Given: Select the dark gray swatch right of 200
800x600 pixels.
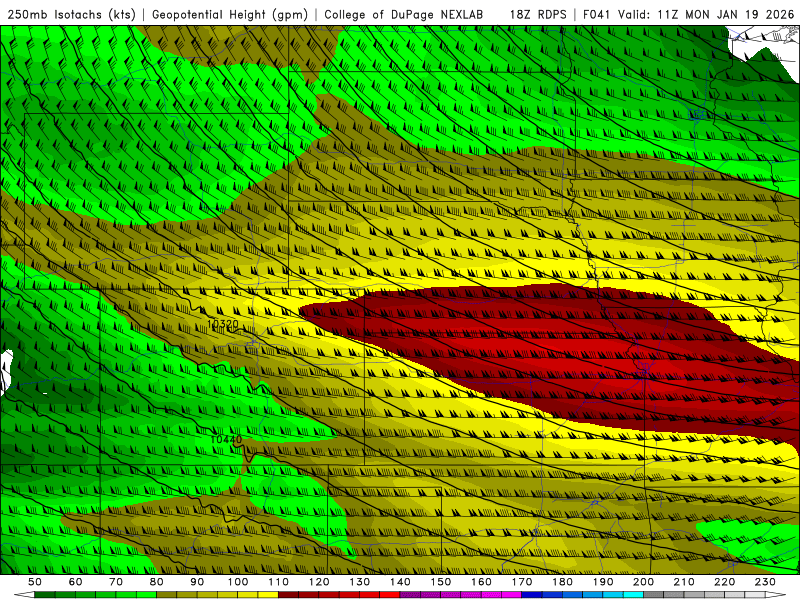Looking at the screenshot, I should click(653, 595).
